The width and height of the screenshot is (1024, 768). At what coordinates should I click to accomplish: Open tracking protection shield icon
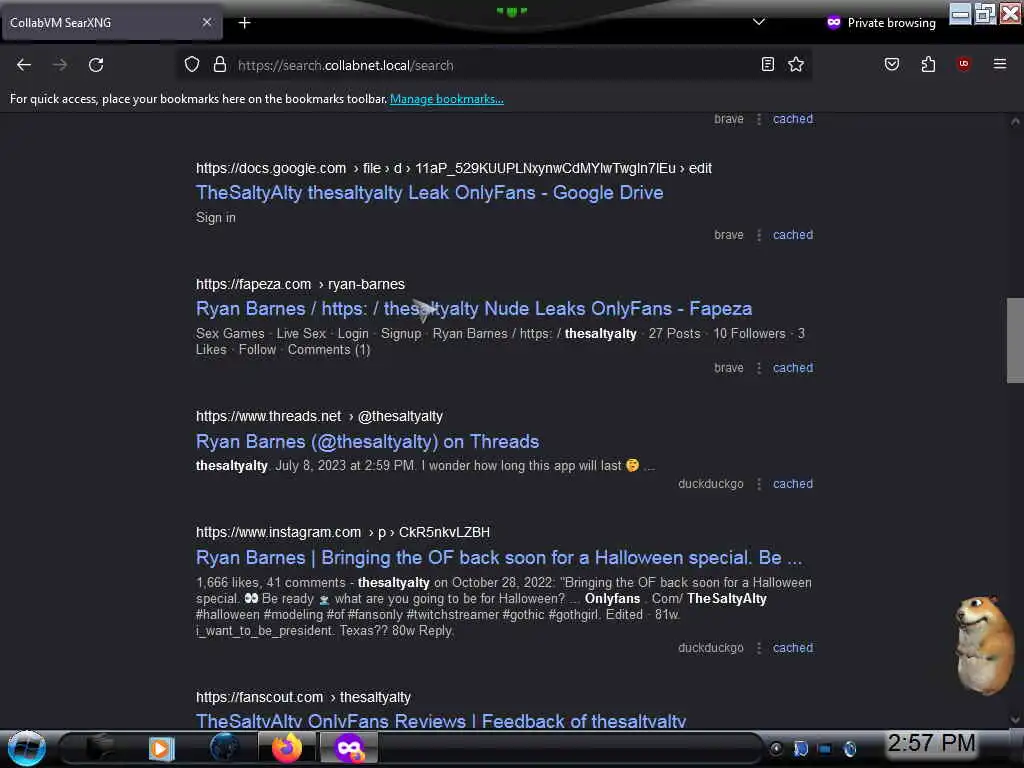tap(191, 65)
